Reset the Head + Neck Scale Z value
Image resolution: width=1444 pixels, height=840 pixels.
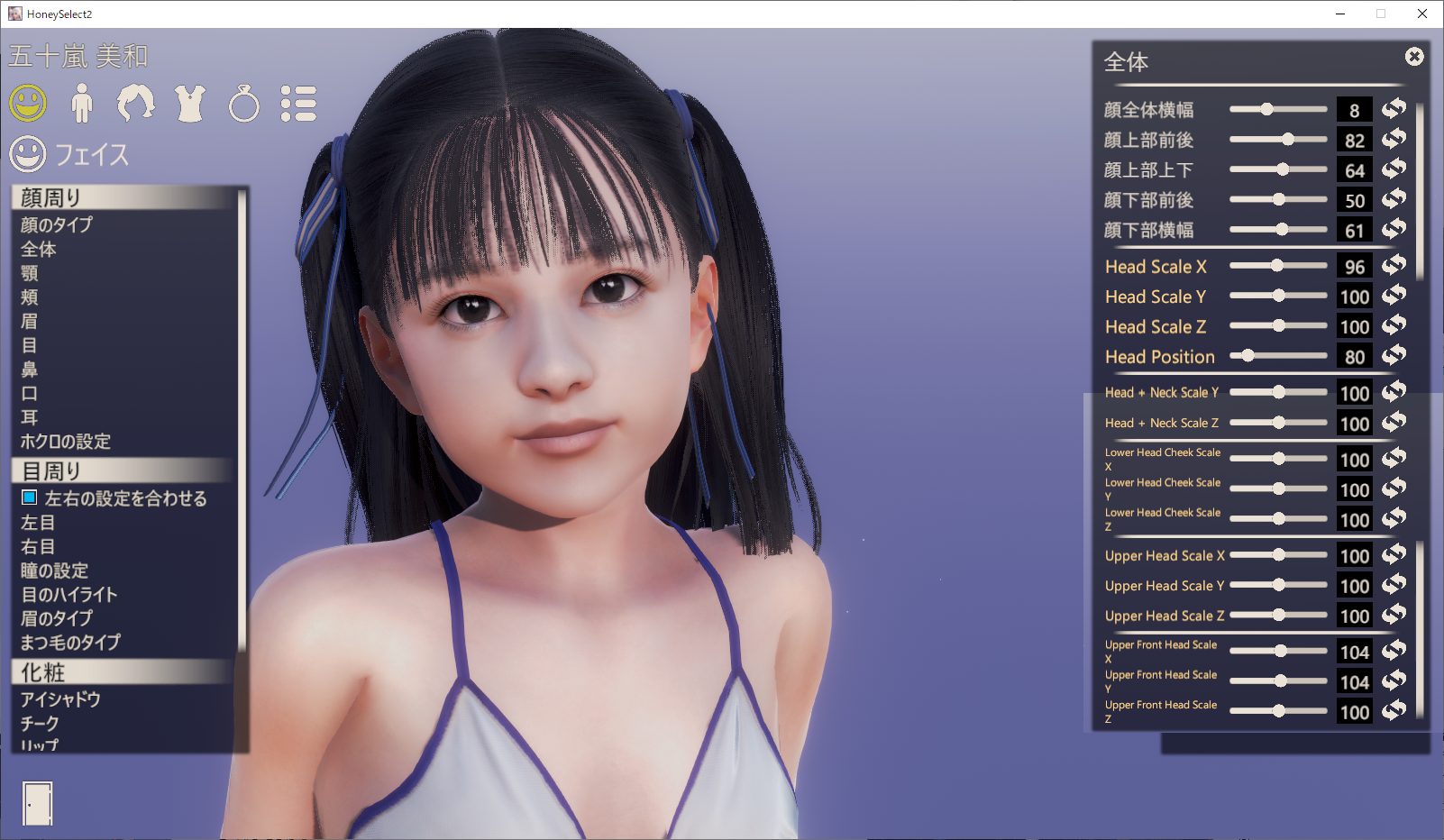pyautogui.click(x=1394, y=423)
